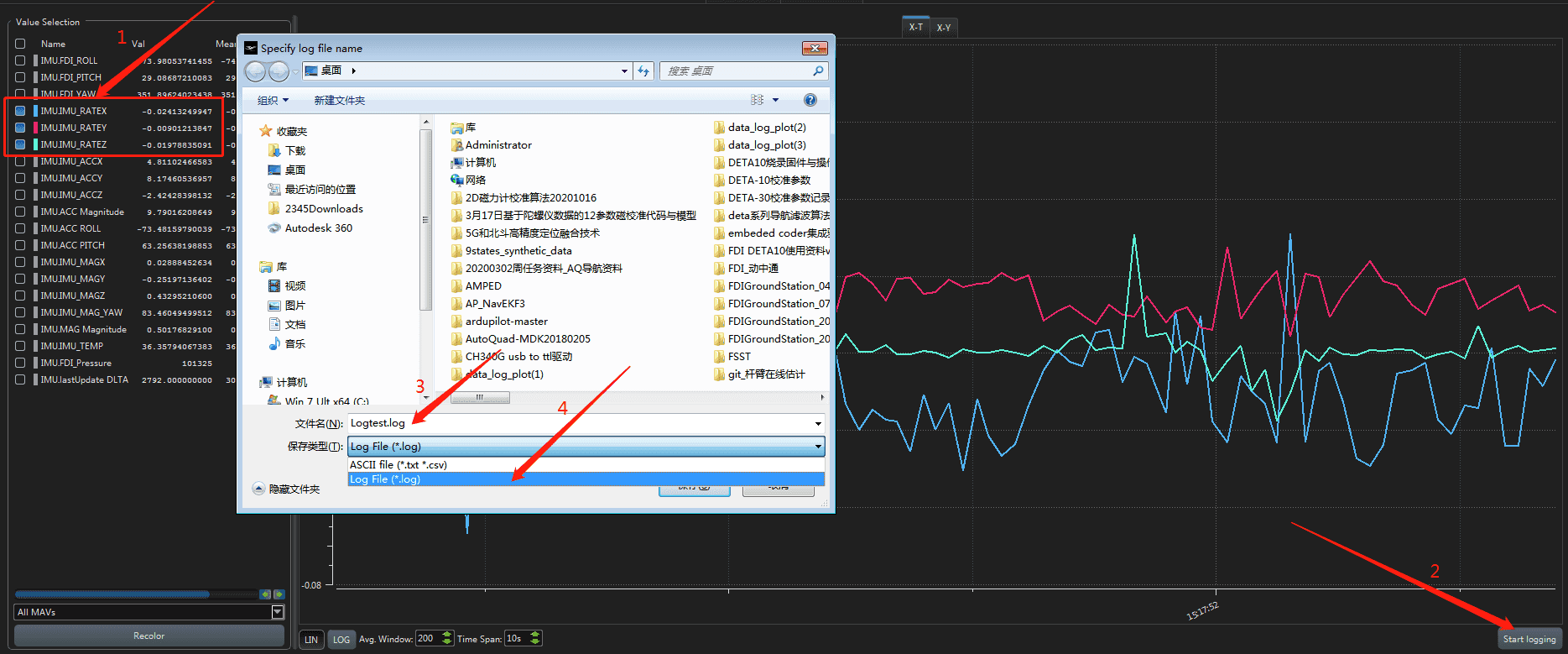Click the back navigation arrow in dialog
The width and height of the screenshot is (1568, 654).
click(x=256, y=71)
